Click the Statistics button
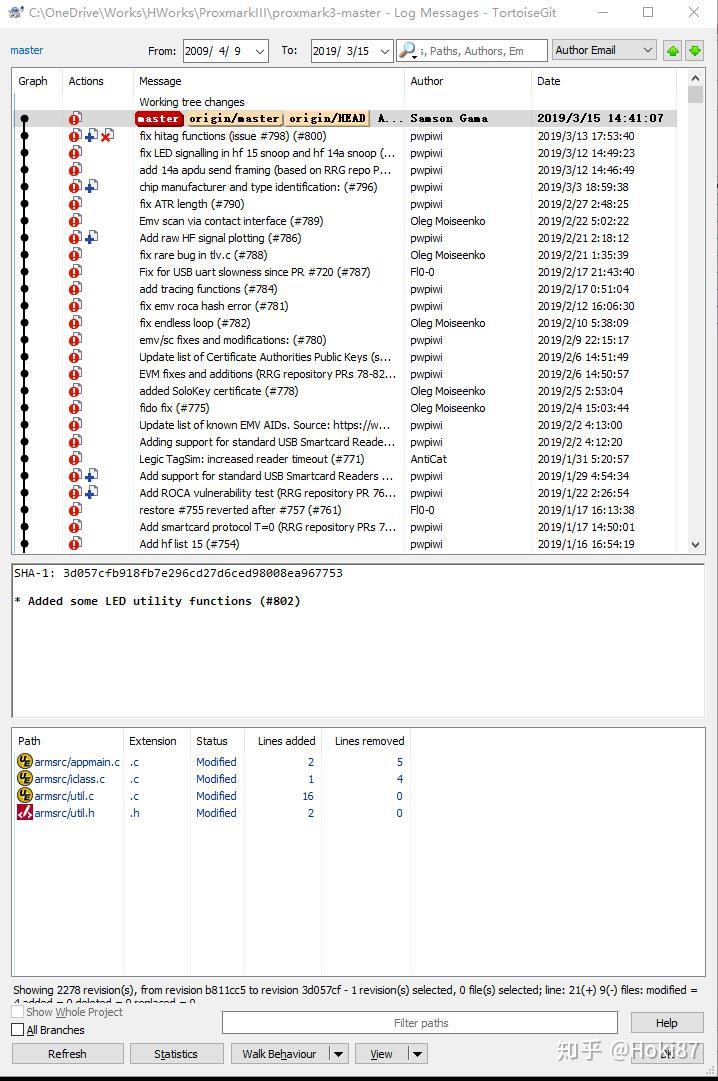718x1081 pixels. (176, 1053)
